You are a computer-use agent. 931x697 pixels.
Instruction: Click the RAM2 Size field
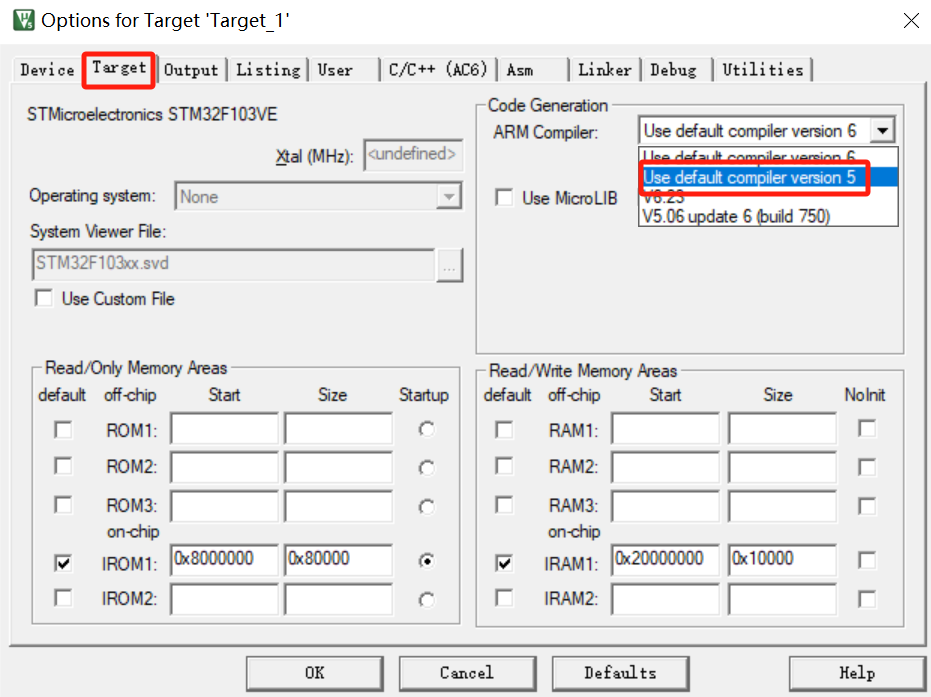783,466
